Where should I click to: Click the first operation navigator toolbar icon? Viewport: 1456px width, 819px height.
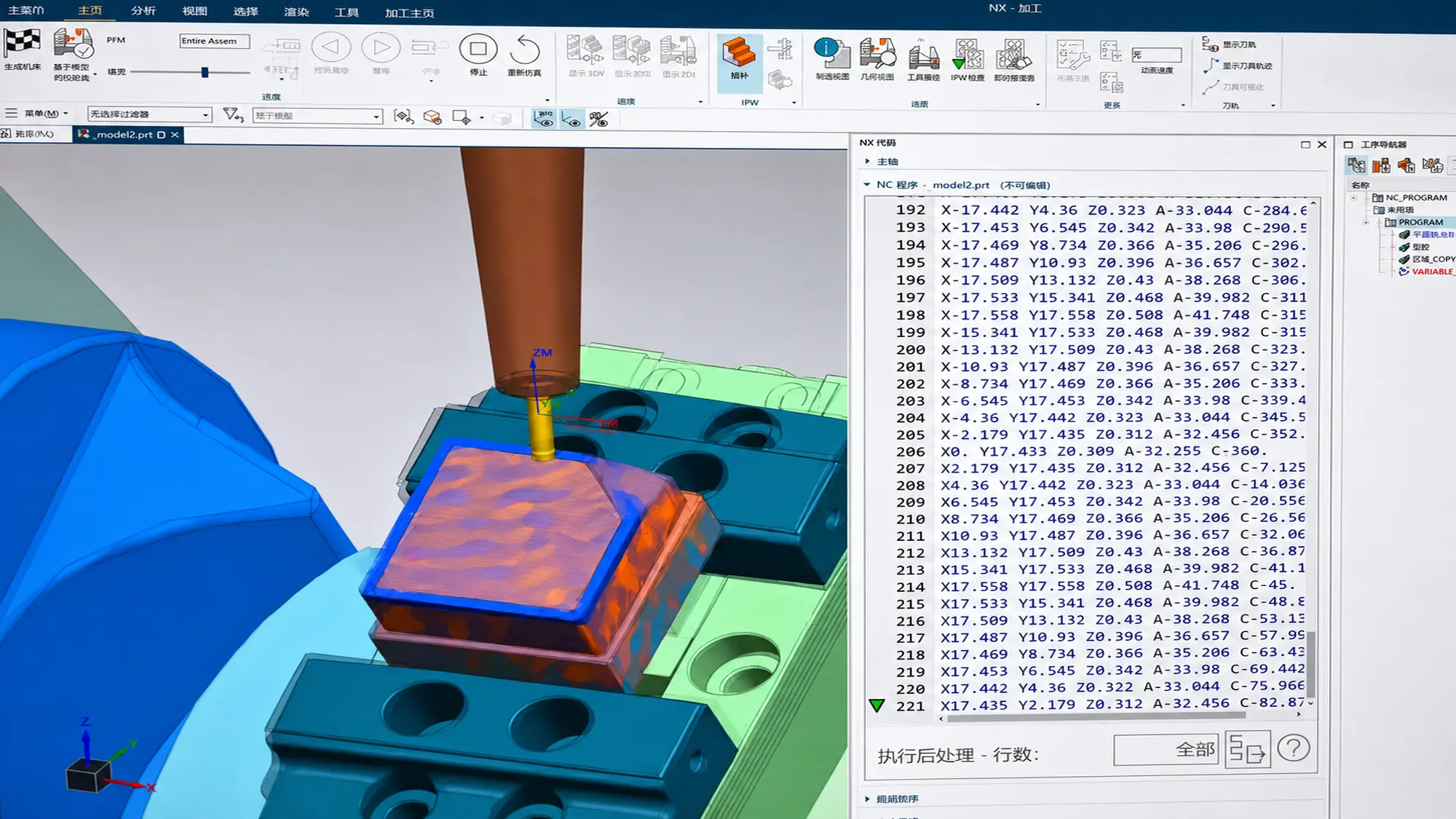click(1356, 165)
